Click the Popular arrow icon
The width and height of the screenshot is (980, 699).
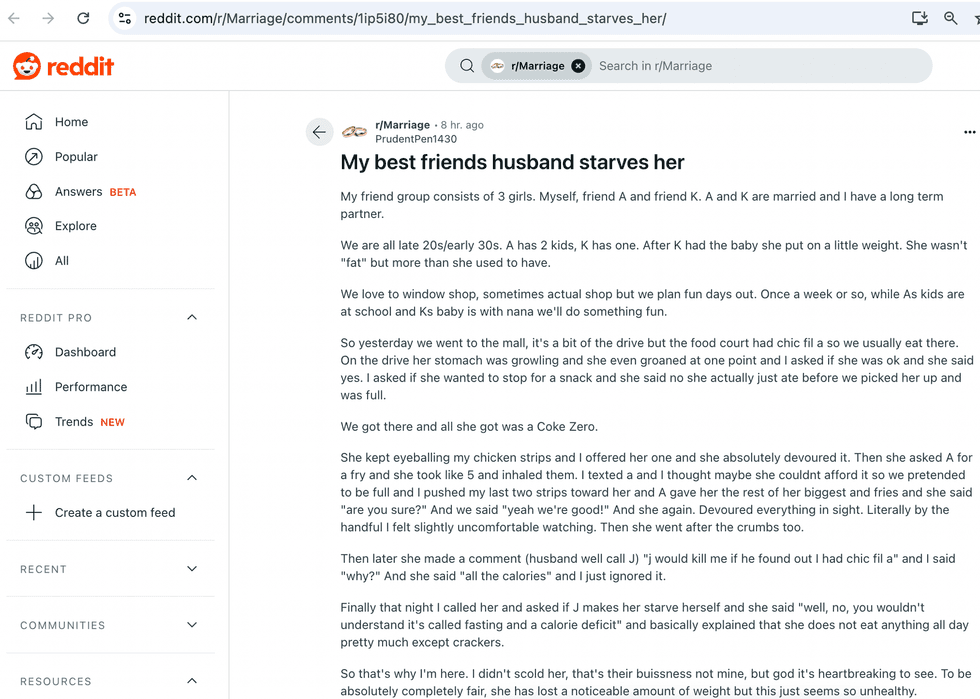(x=34, y=157)
